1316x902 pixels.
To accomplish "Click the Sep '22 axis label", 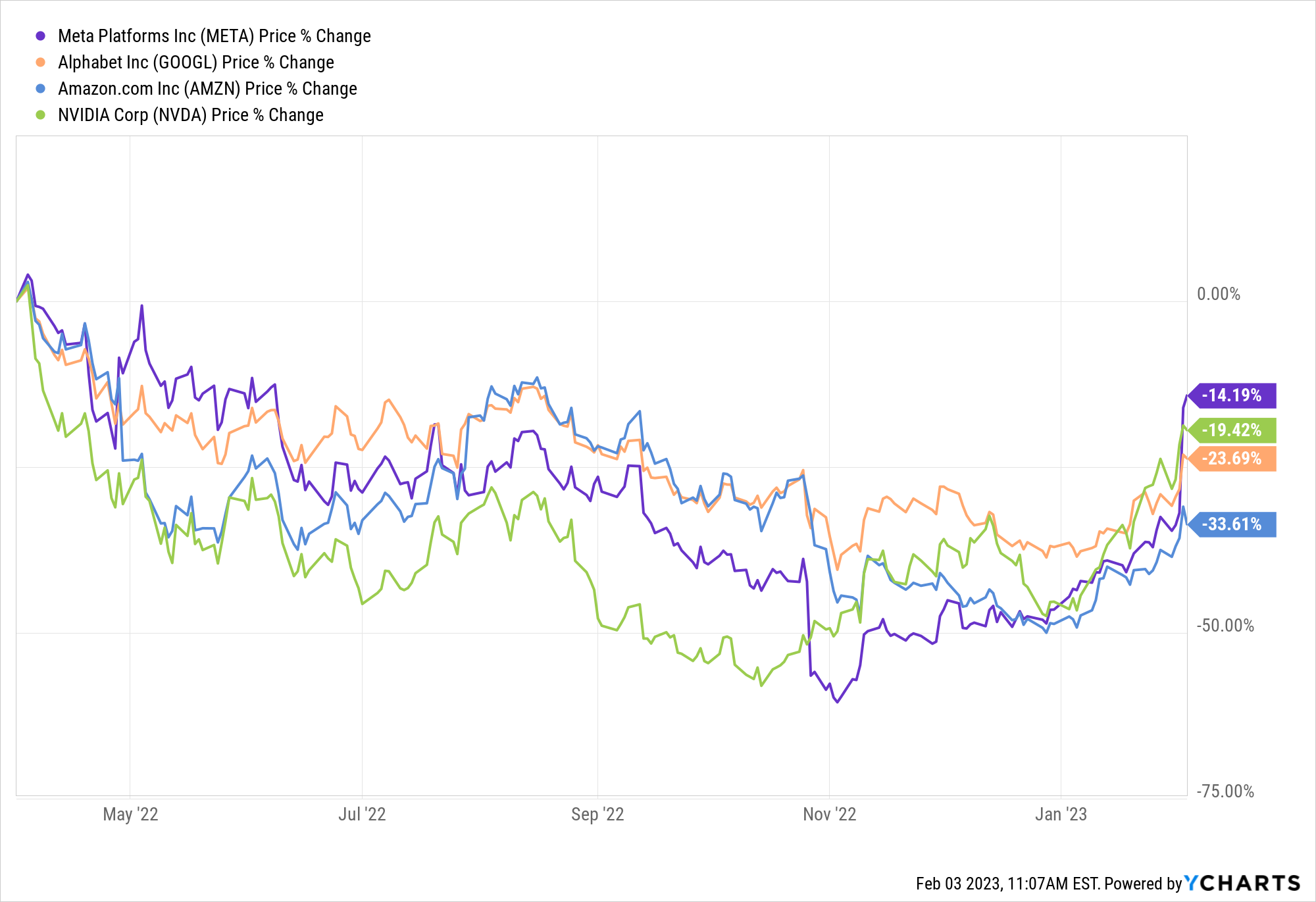I will pos(597,814).
